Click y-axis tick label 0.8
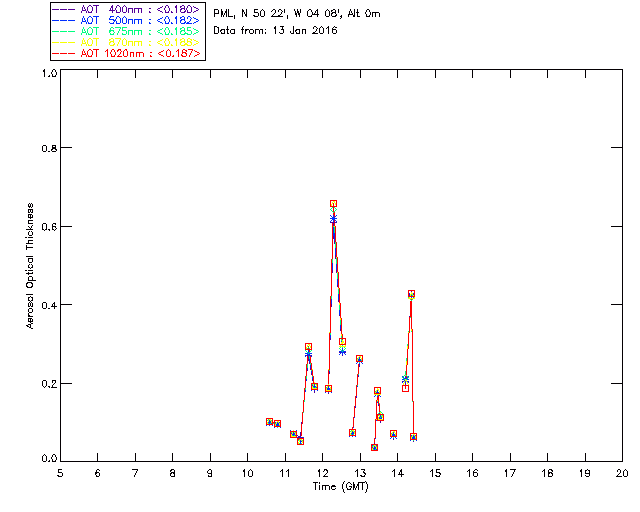The image size is (640, 512). pos(49,148)
